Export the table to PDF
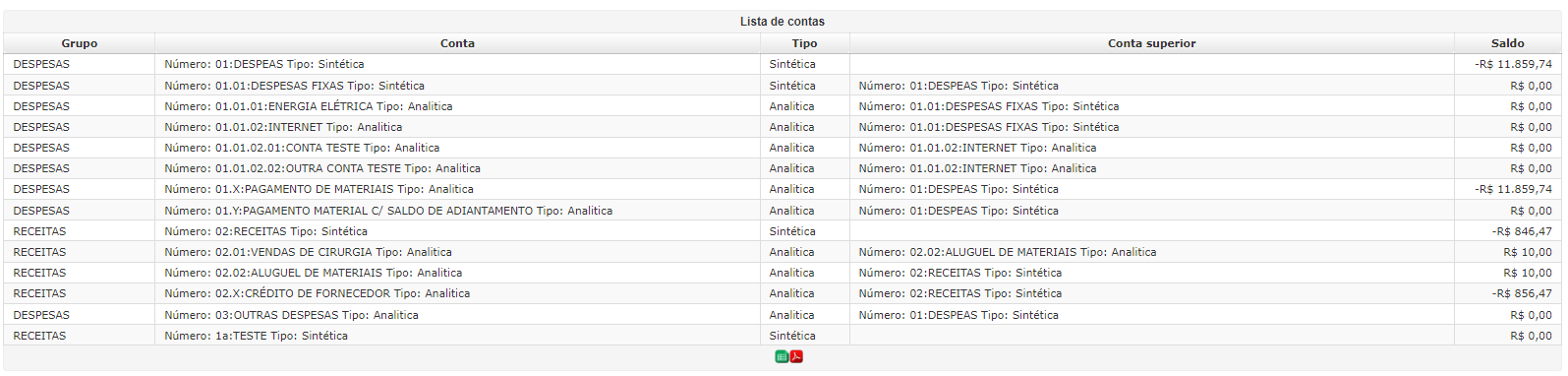The width and height of the screenshot is (1568, 376). (x=796, y=356)
